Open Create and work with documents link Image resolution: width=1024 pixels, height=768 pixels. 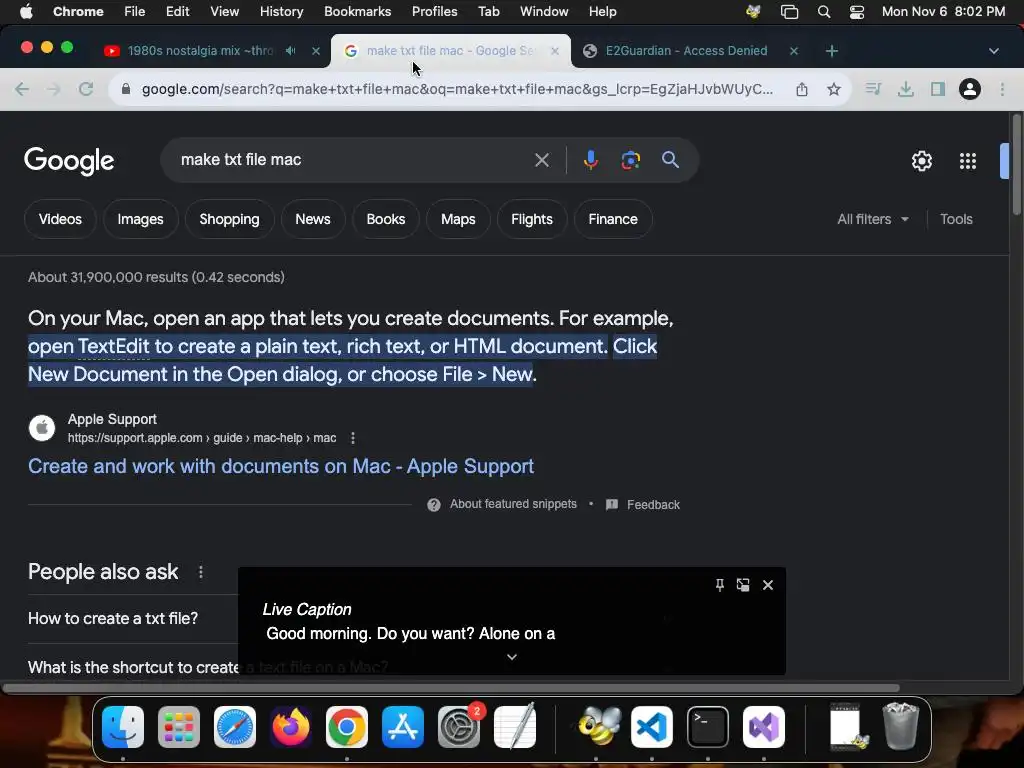point(281,466)
